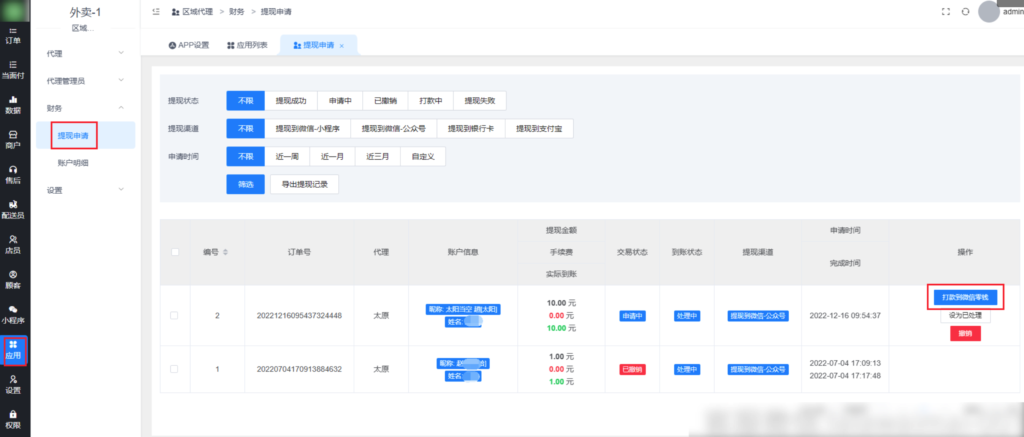Image resolution: width=1024 pixels, height=437 pixels.
Task: Click the refresh page icon
Action: [x=965, y=12]
